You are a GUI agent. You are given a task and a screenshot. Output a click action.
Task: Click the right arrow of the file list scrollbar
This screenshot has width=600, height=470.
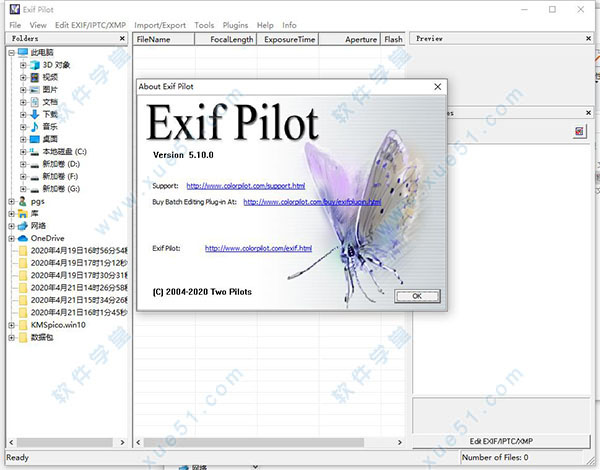click(x=399, y=442)
